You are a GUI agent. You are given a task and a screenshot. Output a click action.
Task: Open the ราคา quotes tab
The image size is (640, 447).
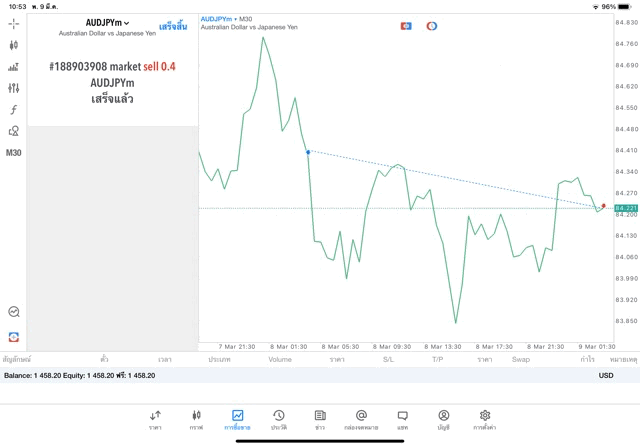155,420
